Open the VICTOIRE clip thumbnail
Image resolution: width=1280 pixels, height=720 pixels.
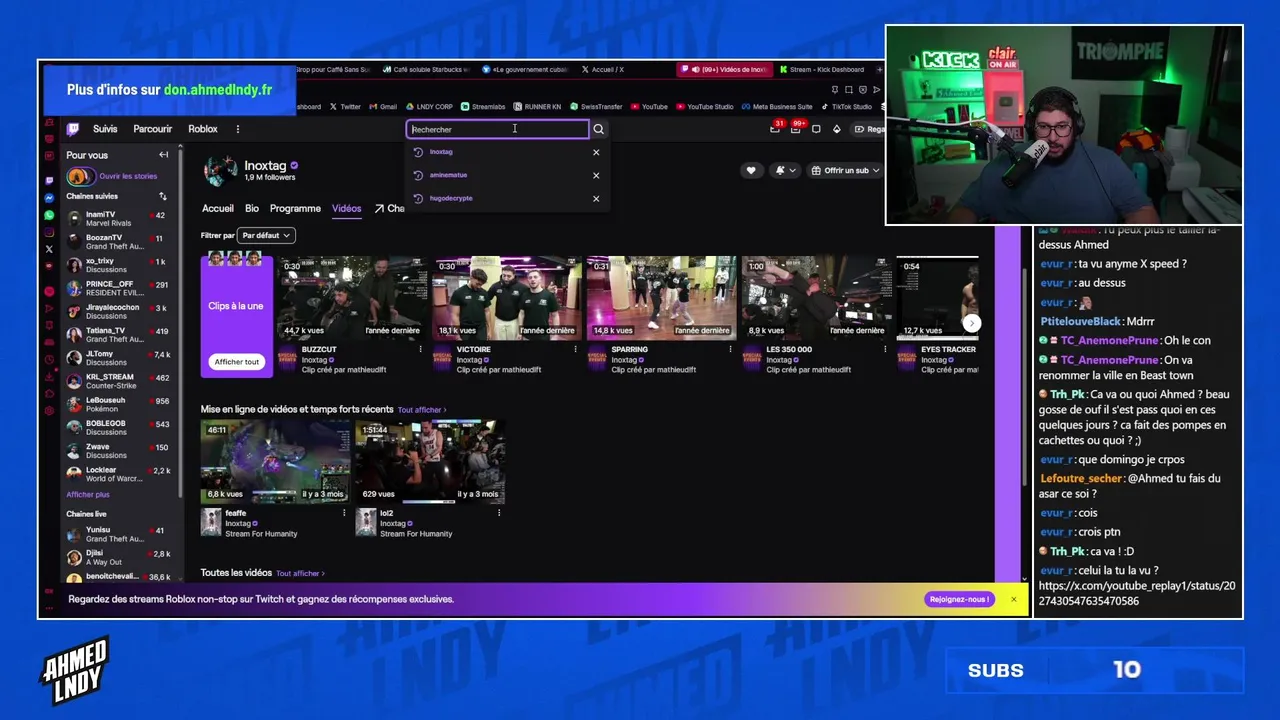coord(507,298)
